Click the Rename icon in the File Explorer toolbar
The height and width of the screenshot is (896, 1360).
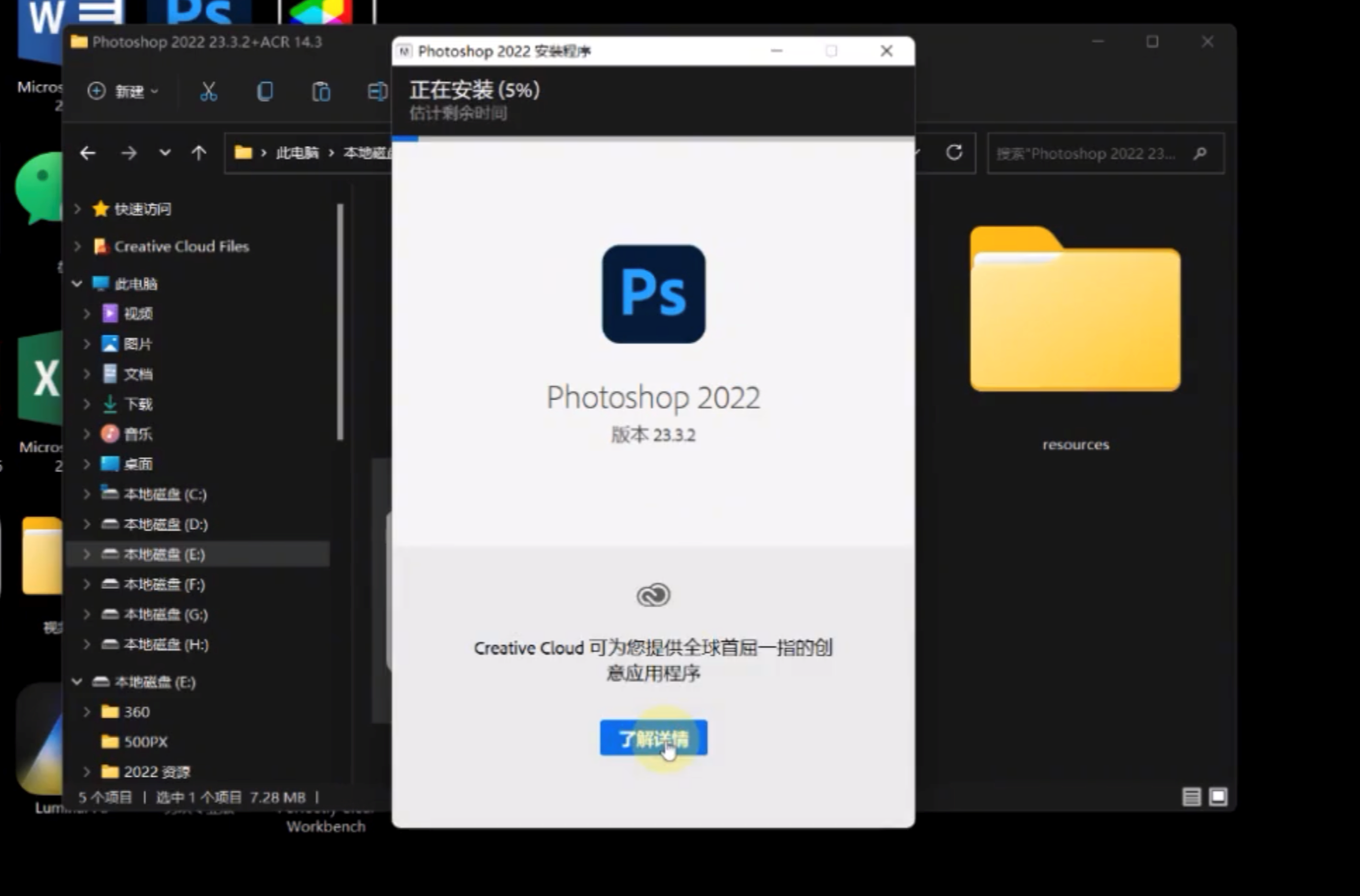377,92
